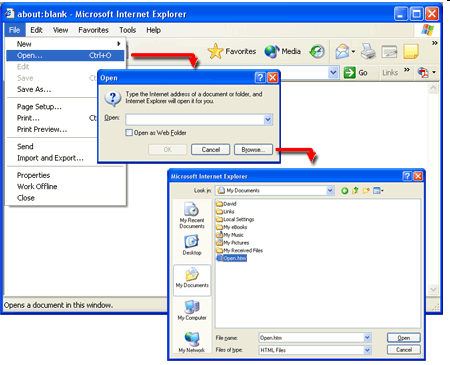The image size is (450, 365).
Task: Open the Tools menu
Action: [127, 30]
